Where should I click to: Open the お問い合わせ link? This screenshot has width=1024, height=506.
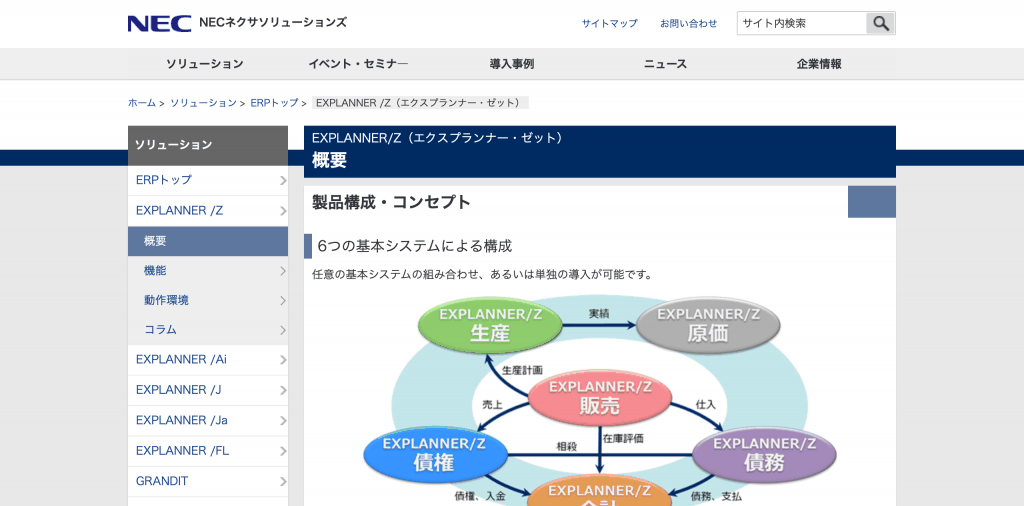tap(688, 24)
